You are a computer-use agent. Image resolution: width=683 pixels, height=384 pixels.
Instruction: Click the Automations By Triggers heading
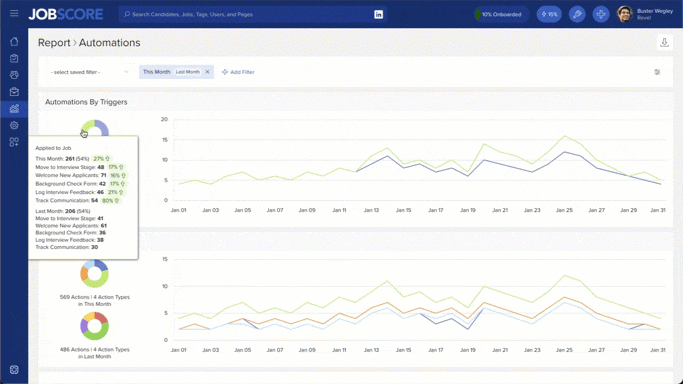86,102
